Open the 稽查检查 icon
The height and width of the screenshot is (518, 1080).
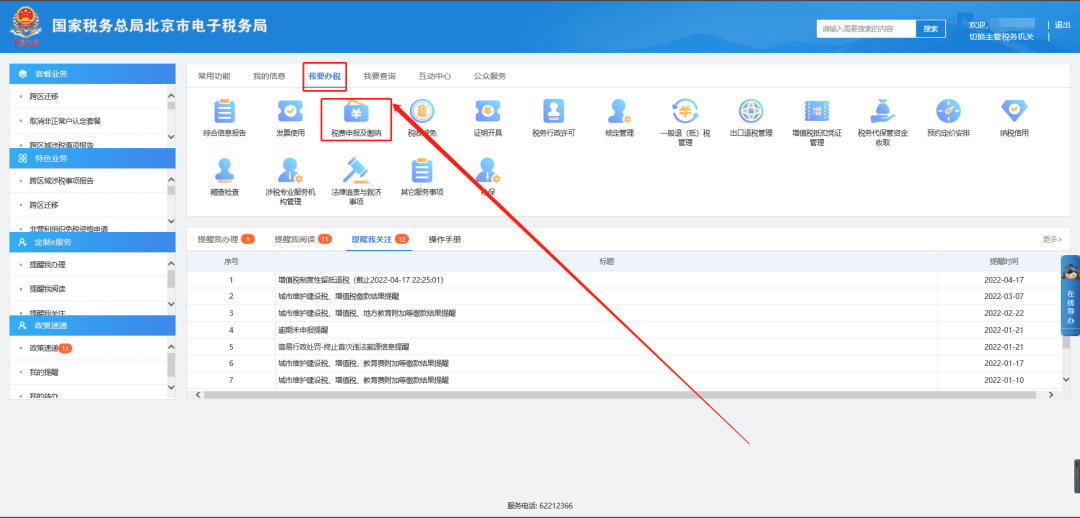tap(225, 169)
